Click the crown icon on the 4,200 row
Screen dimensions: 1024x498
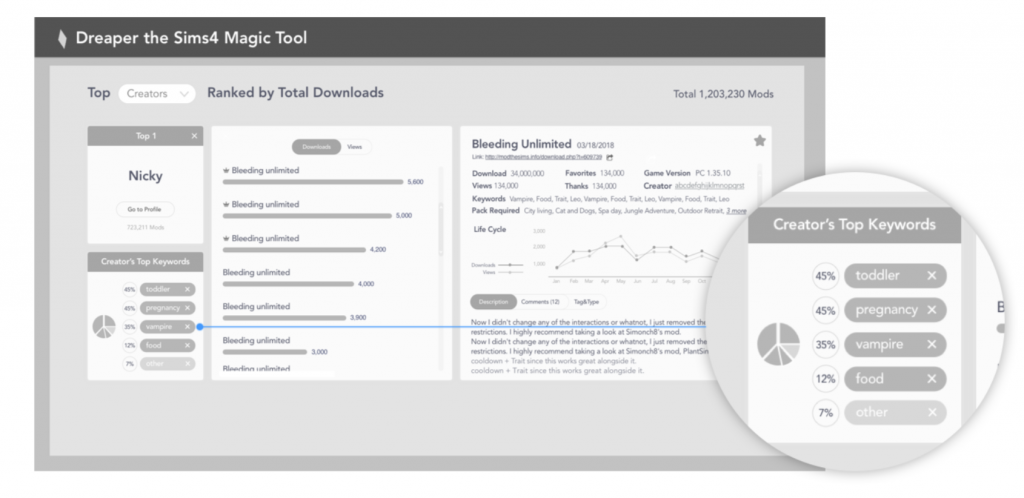tap(226, 238)
